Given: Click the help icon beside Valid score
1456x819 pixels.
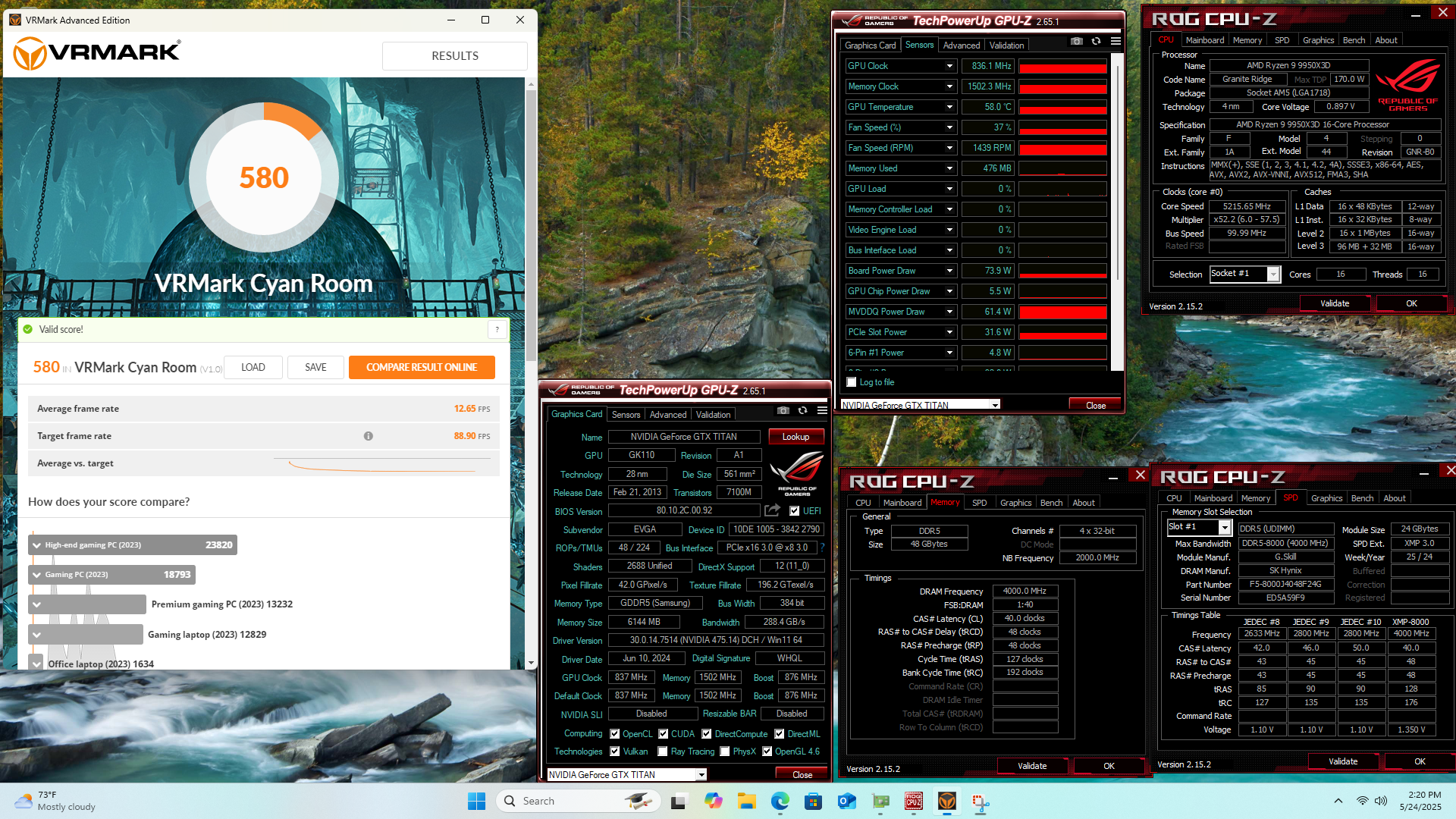Looking at the screenshot, I should pos(497,329).
